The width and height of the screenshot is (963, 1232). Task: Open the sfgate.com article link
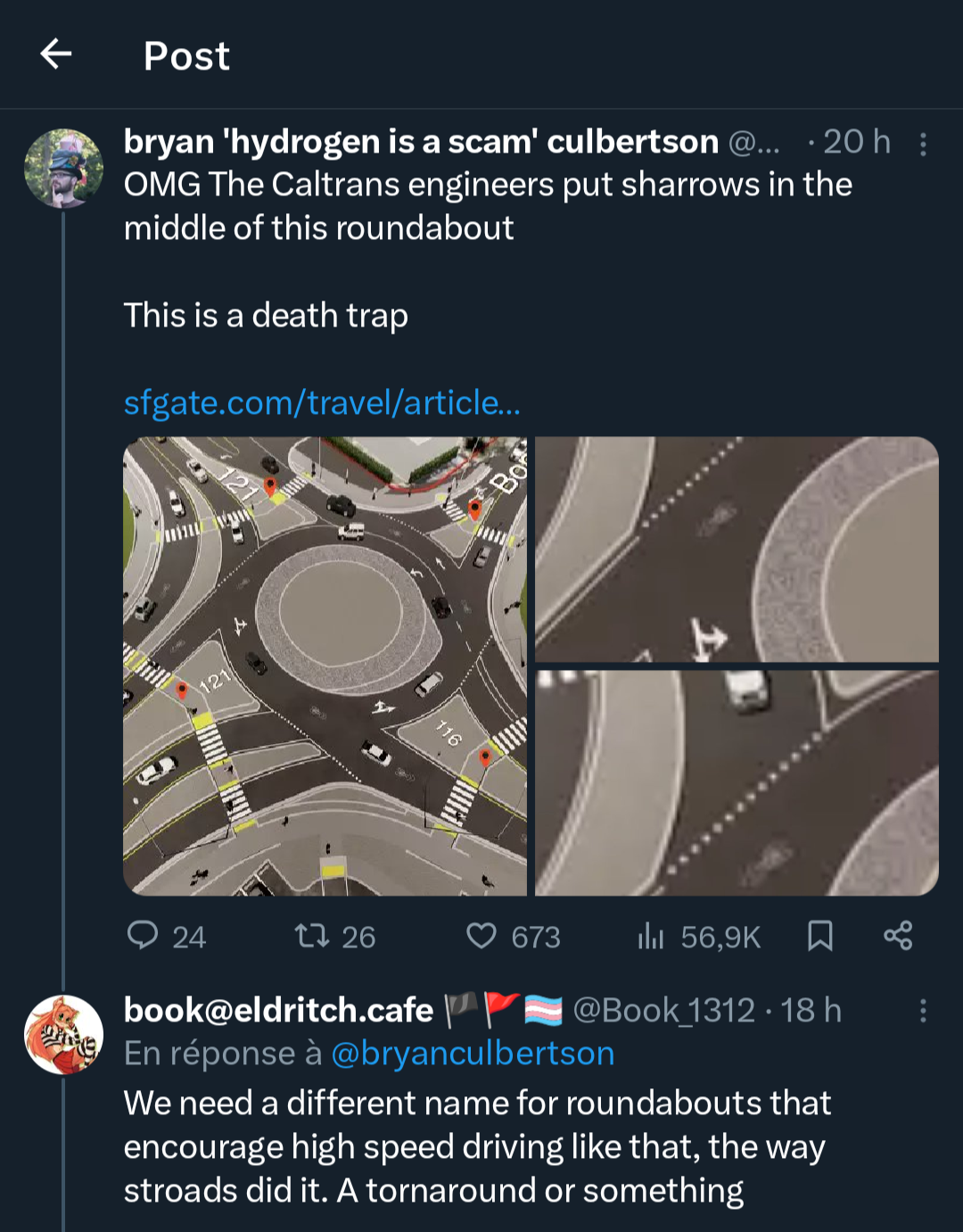(x=322, y=403)
